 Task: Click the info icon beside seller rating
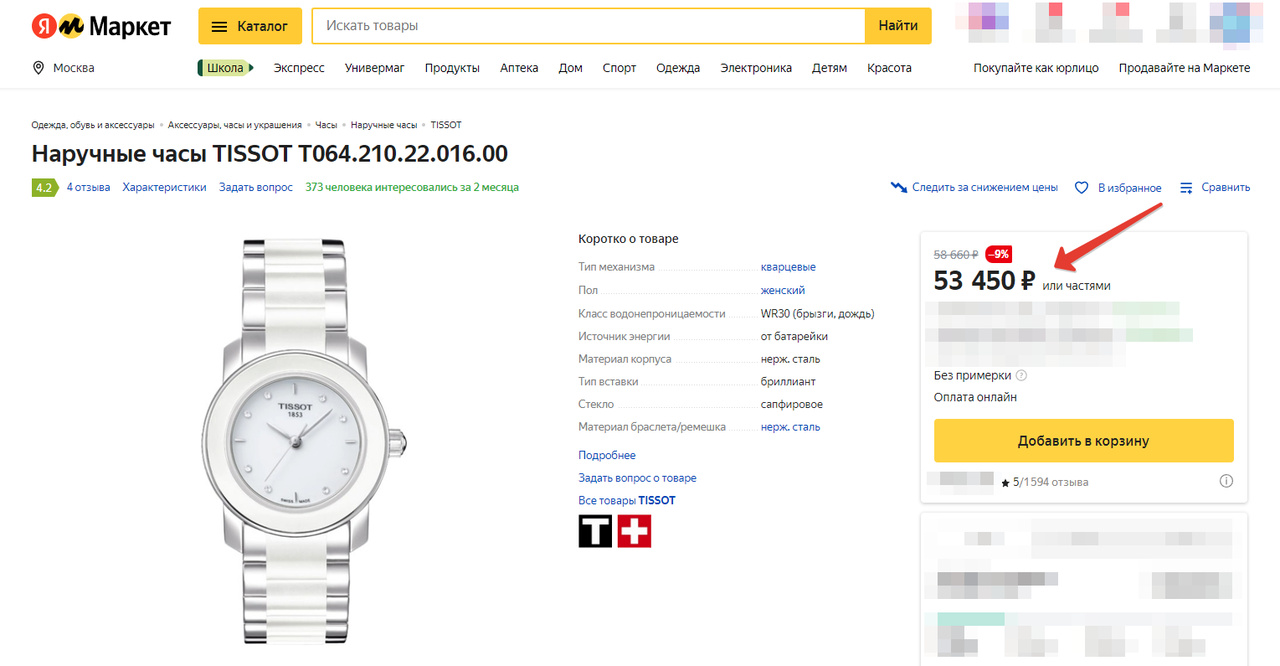coord(1226,481)
